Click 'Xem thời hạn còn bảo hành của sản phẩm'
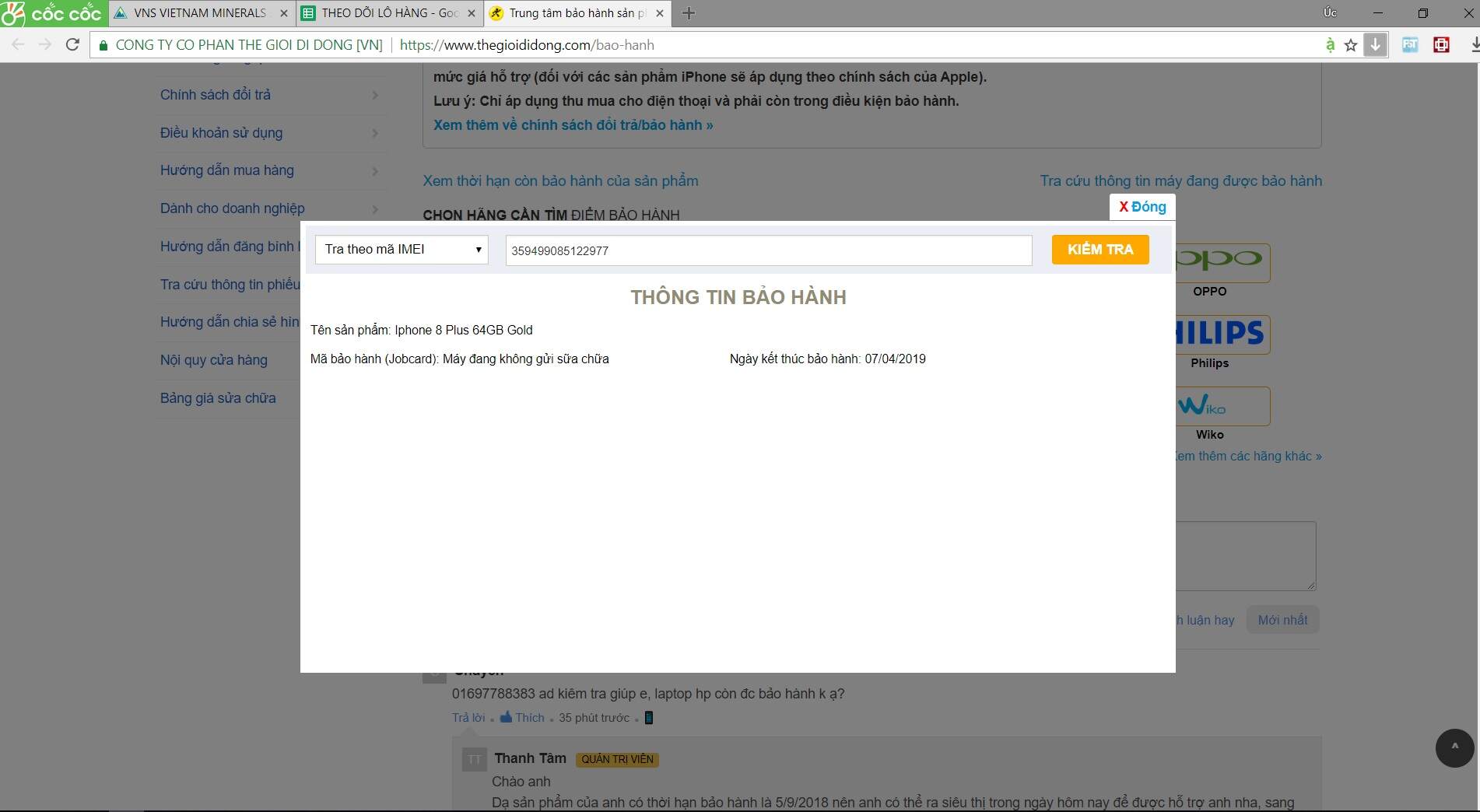 (560, 181)
